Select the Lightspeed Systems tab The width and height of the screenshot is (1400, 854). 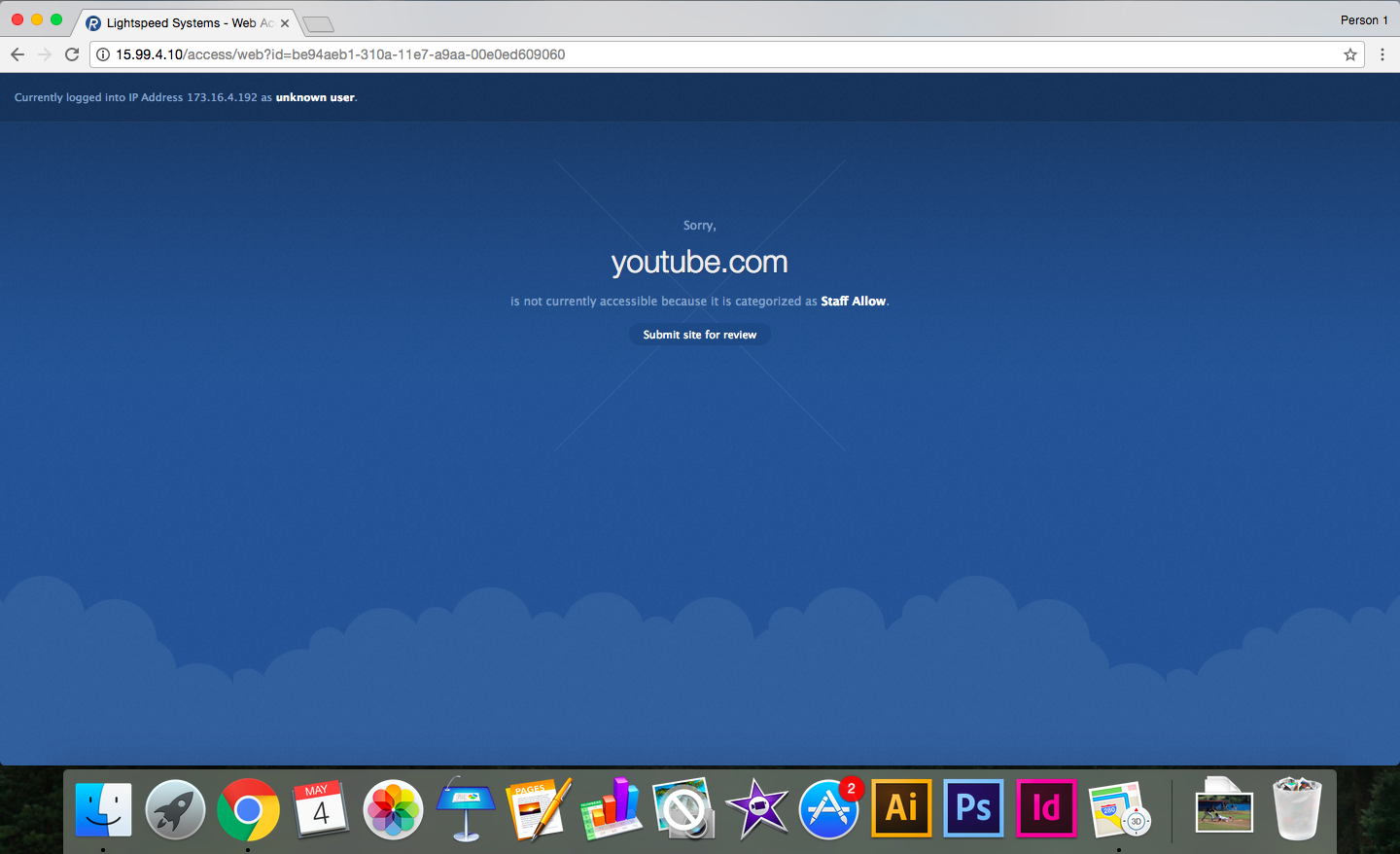point(186,22)
